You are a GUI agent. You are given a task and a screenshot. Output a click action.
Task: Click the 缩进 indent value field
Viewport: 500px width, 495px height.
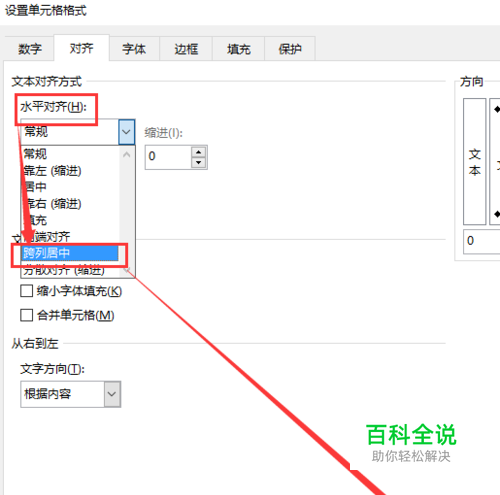168,157
